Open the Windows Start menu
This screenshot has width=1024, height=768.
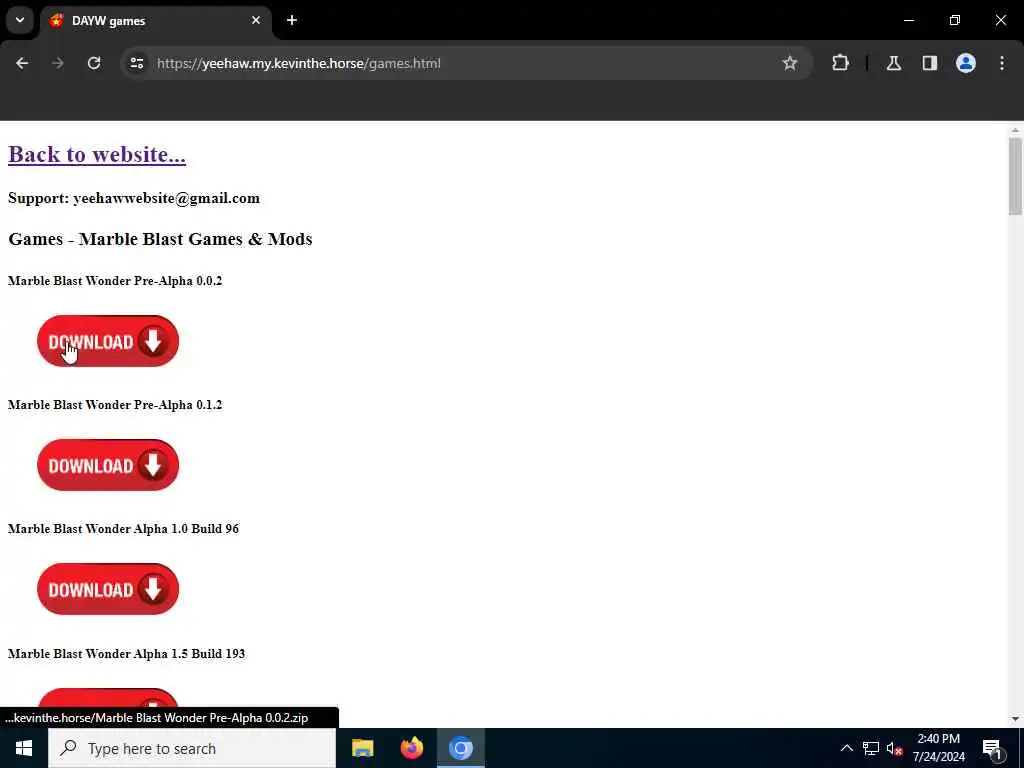point(24,748)
